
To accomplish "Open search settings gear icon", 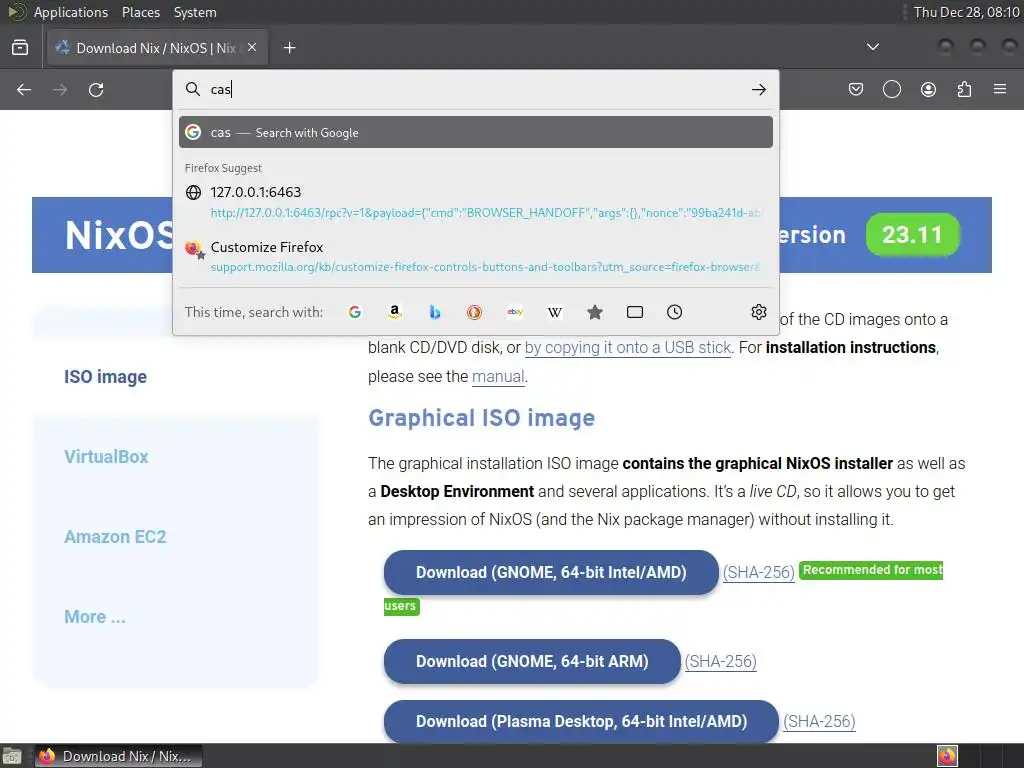I will point(758,312).
